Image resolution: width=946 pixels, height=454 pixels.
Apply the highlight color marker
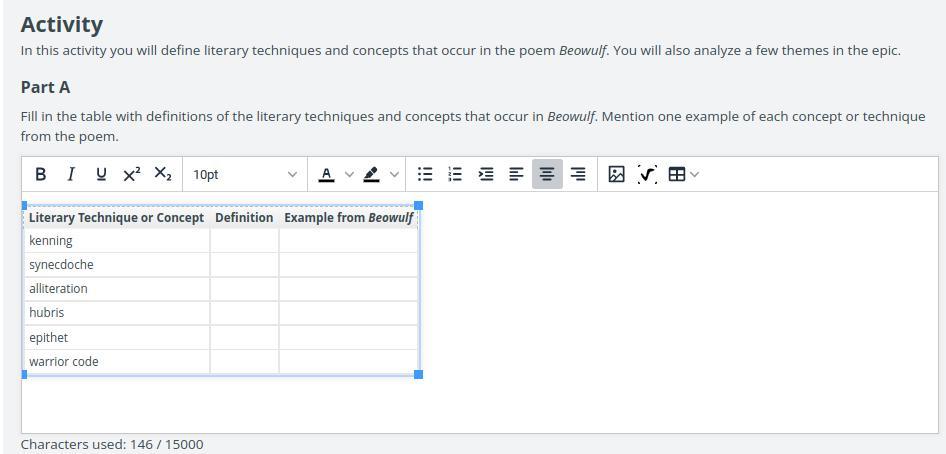coord(371,174)
